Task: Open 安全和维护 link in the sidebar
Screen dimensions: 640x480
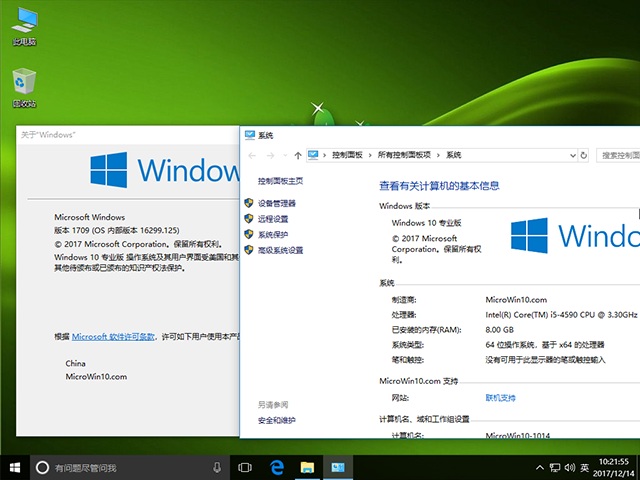Action: pos(277,420)
